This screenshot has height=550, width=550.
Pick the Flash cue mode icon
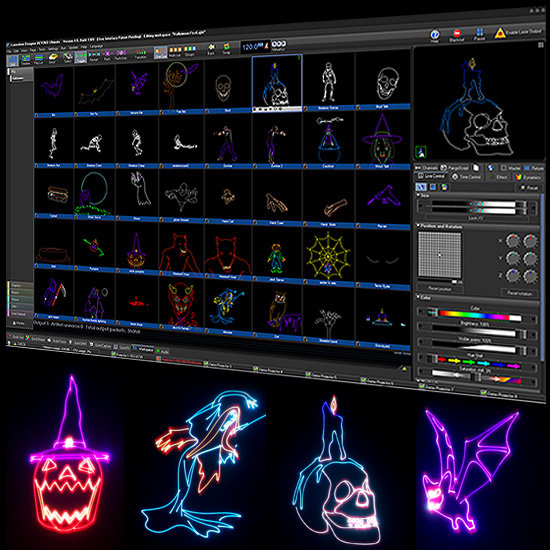107,55
